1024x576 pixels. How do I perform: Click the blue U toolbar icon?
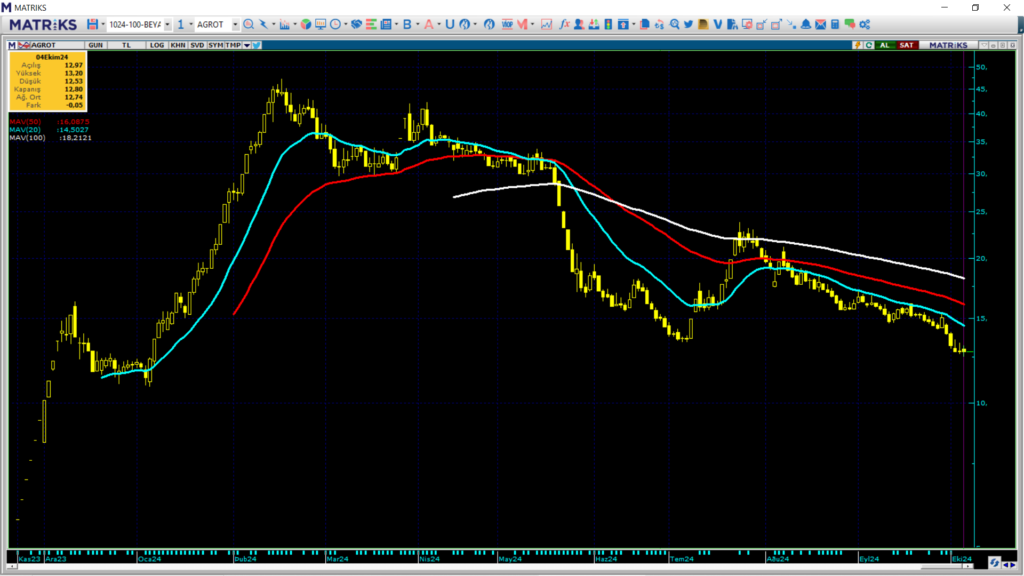click(449, 24)
